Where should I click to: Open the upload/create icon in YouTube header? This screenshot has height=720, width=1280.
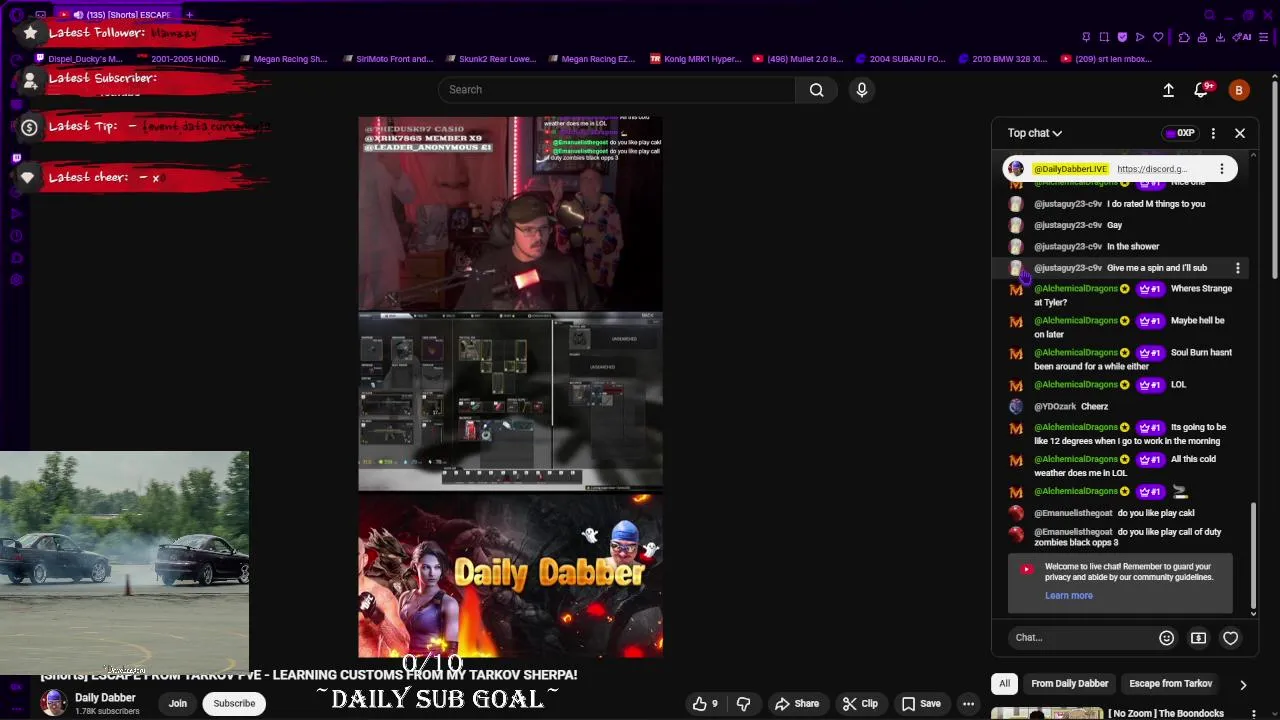point(1168,90)
